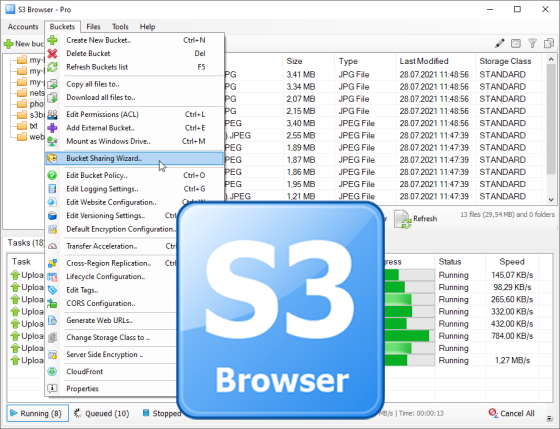Click the Mount as Windows Drive icon

click(52, 141)
